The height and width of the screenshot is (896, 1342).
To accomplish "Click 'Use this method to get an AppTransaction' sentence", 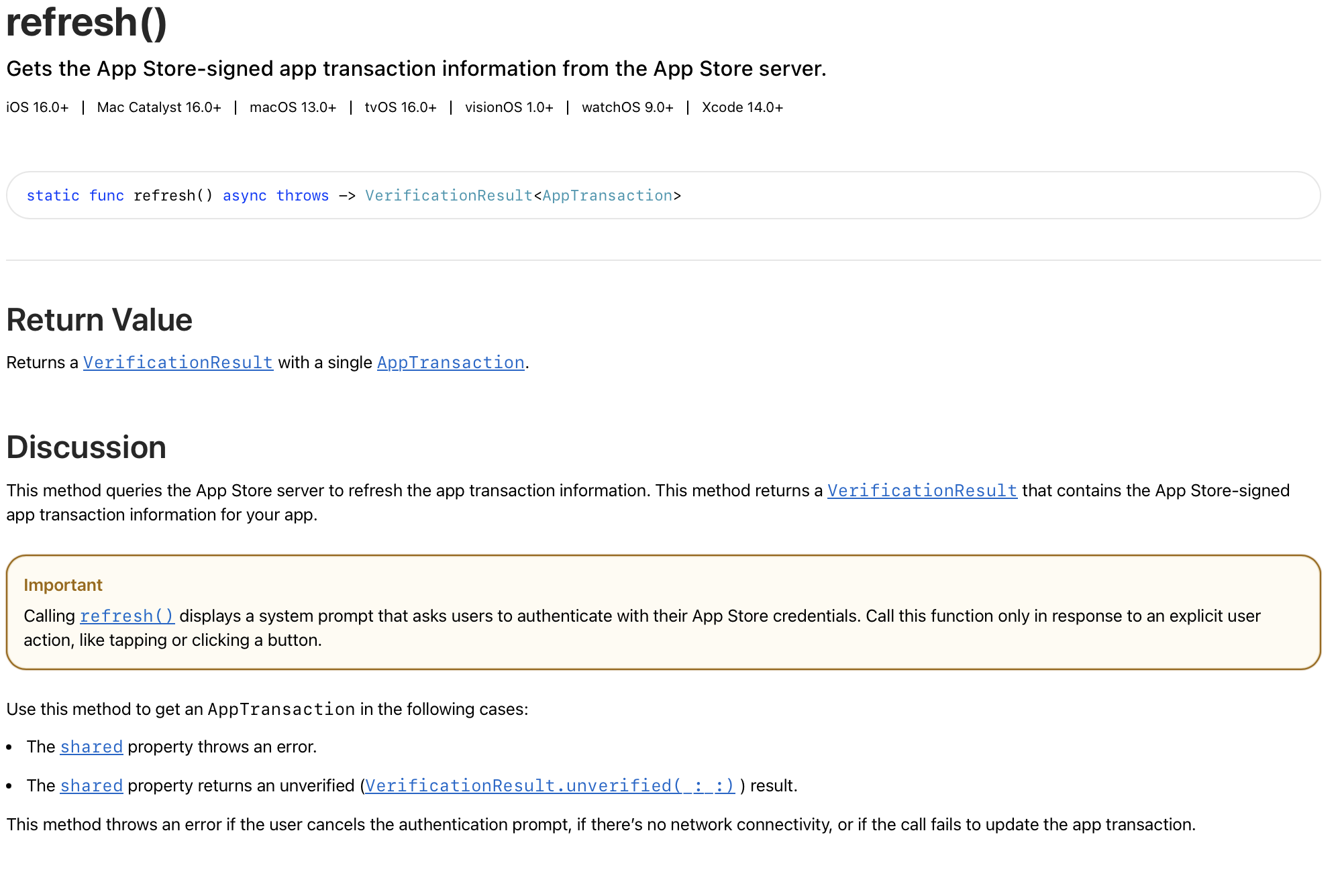I will pyautogui.click(x=267, y=710).
